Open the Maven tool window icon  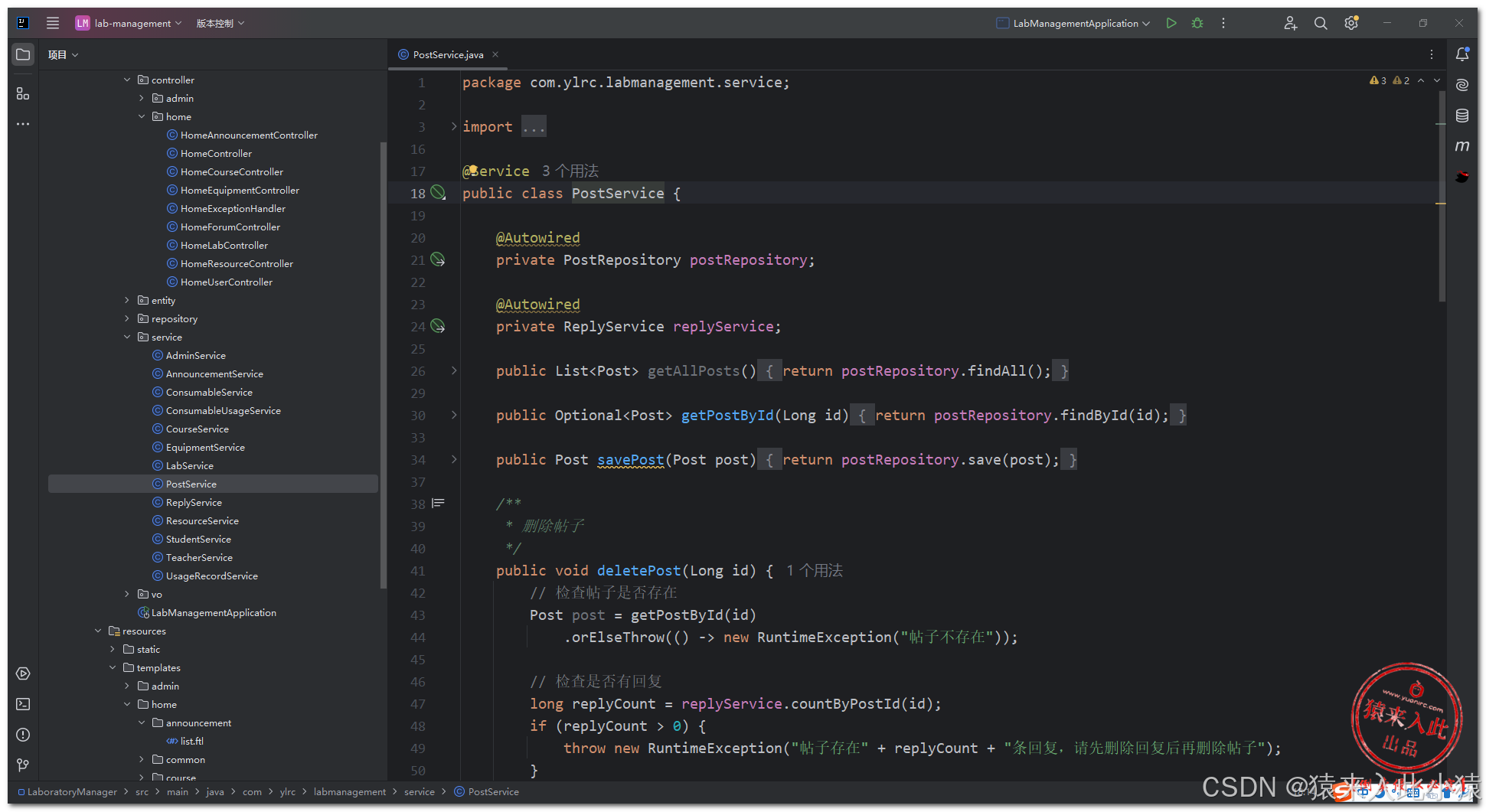click(x=1462, y=146)
